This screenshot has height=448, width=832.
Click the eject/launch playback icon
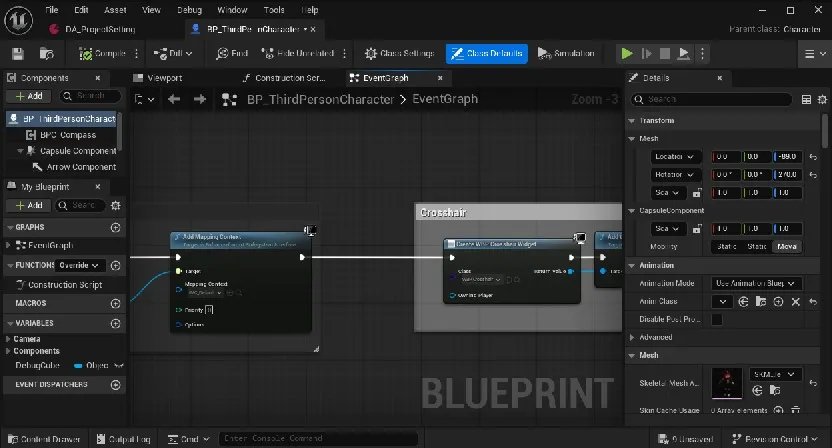click(x=684, y=54)
